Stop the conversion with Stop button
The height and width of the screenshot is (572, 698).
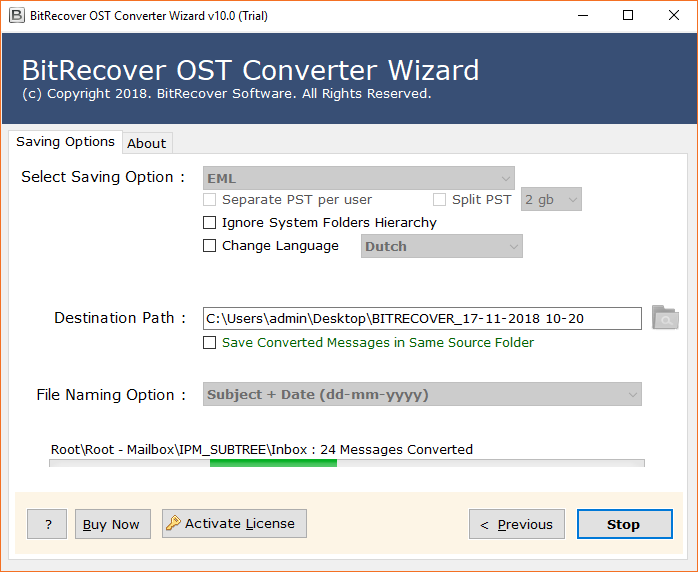(x=625, y=524)
